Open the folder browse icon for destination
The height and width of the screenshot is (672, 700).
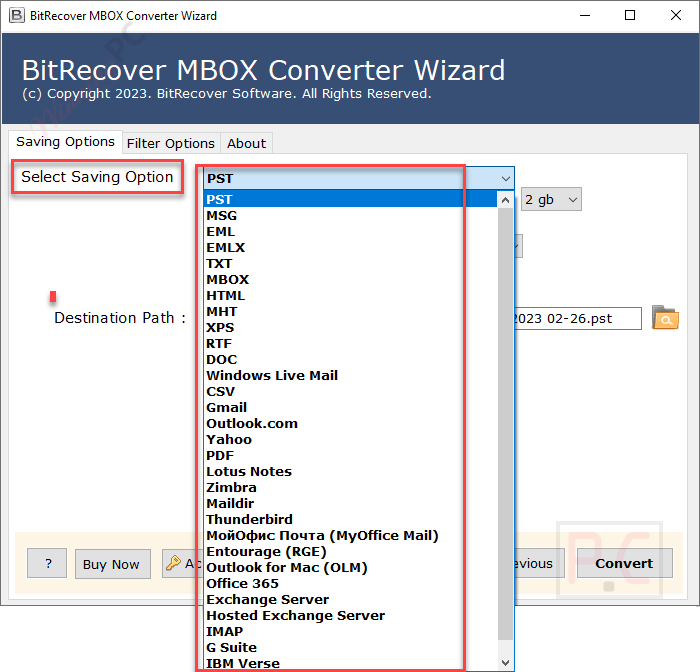[x=665, y=317]
